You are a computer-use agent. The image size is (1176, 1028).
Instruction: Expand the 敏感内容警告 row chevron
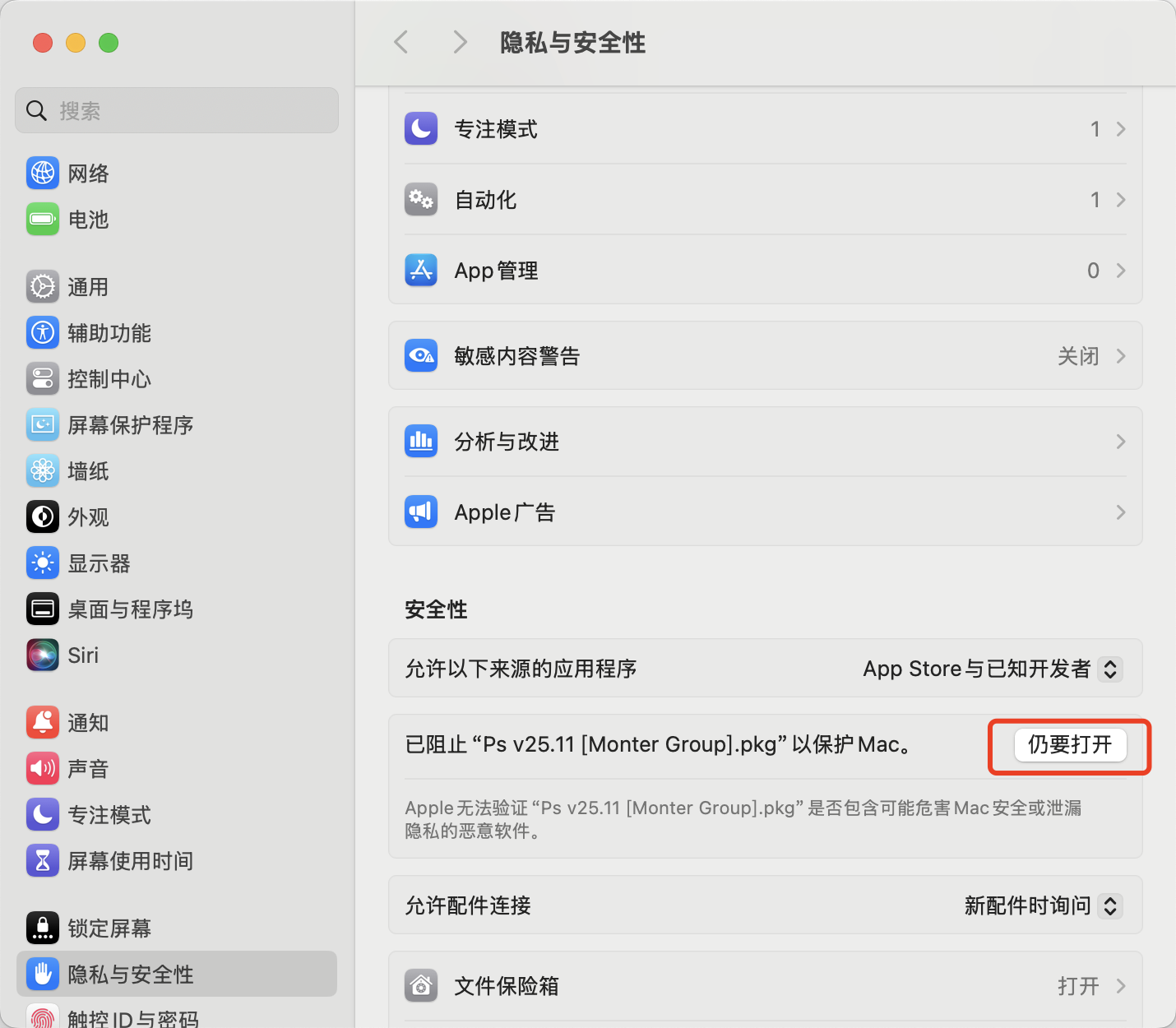[1121, 356]
